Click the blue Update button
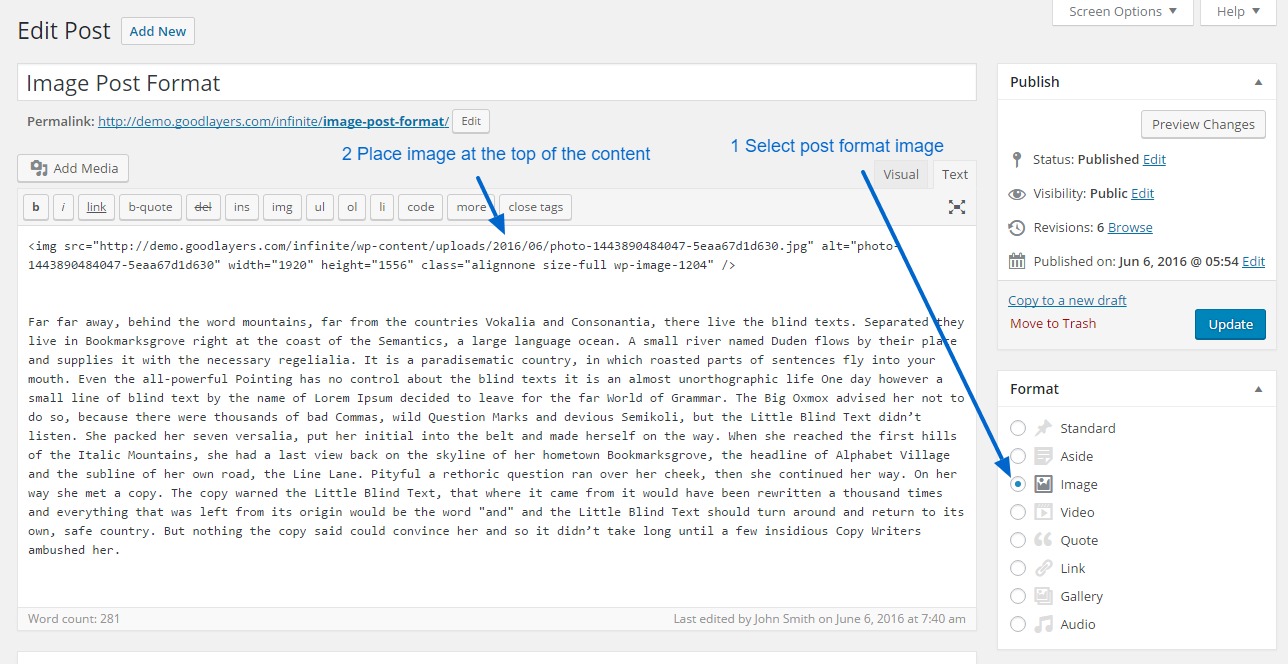 coord(1230,324)
